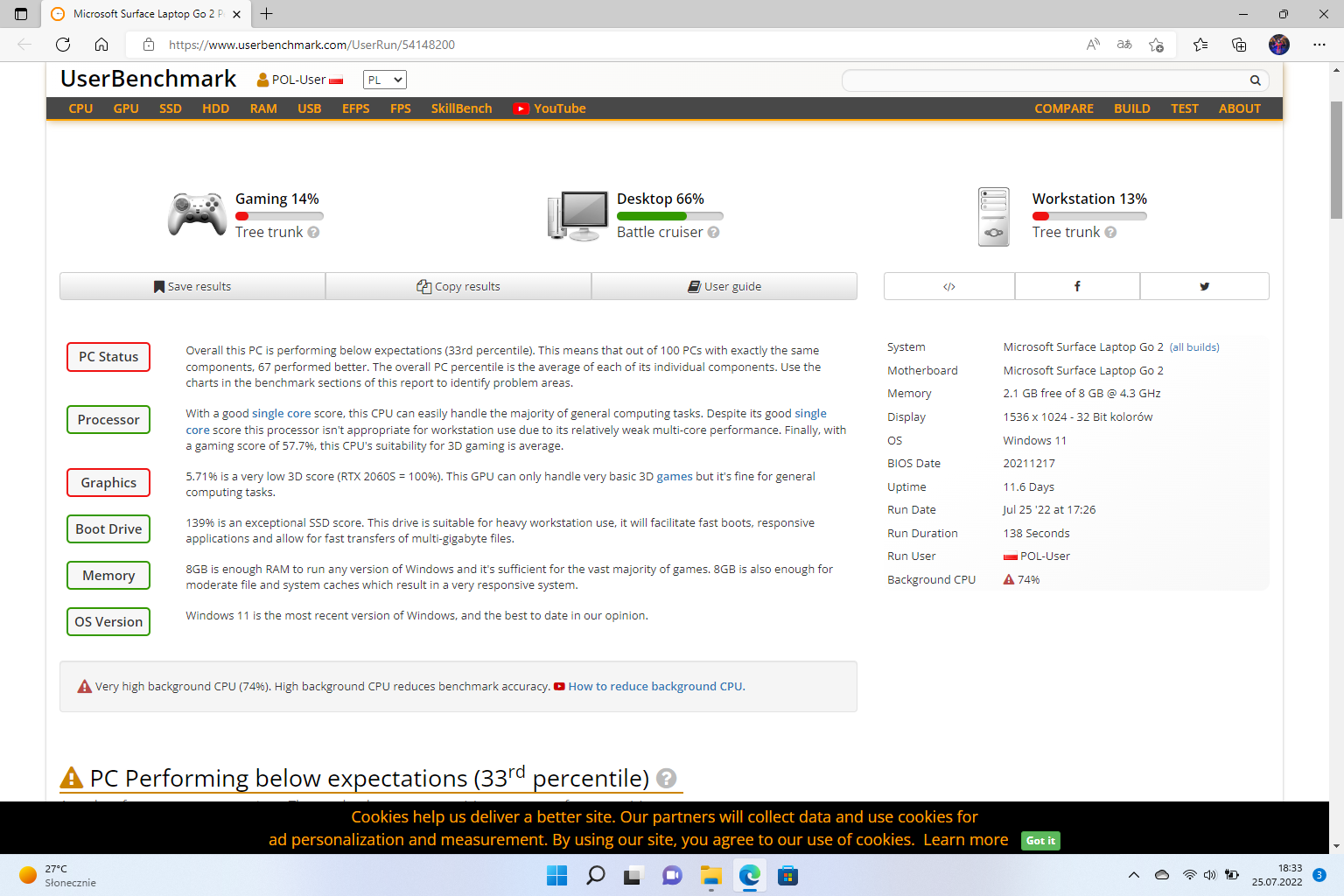Open the browser Settings and more menu
Screen dimensions: 1344x896
1319,45
